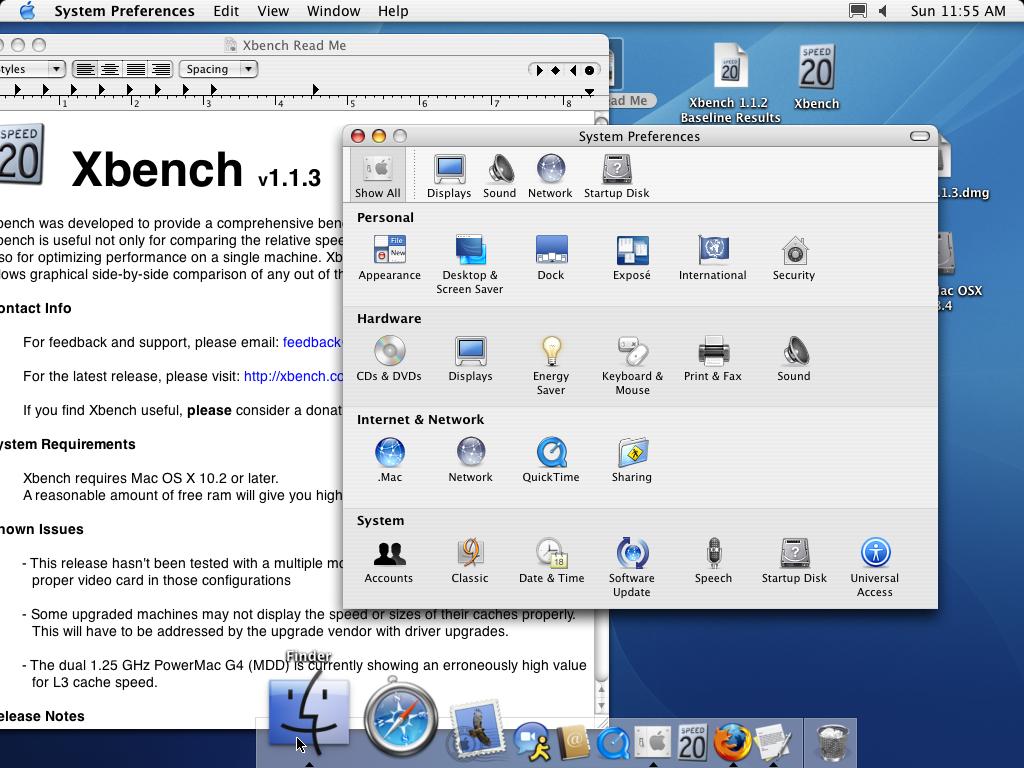1024x768 pixels.
Task: Open the Energy Saver pane
Action: click(551, 366)
